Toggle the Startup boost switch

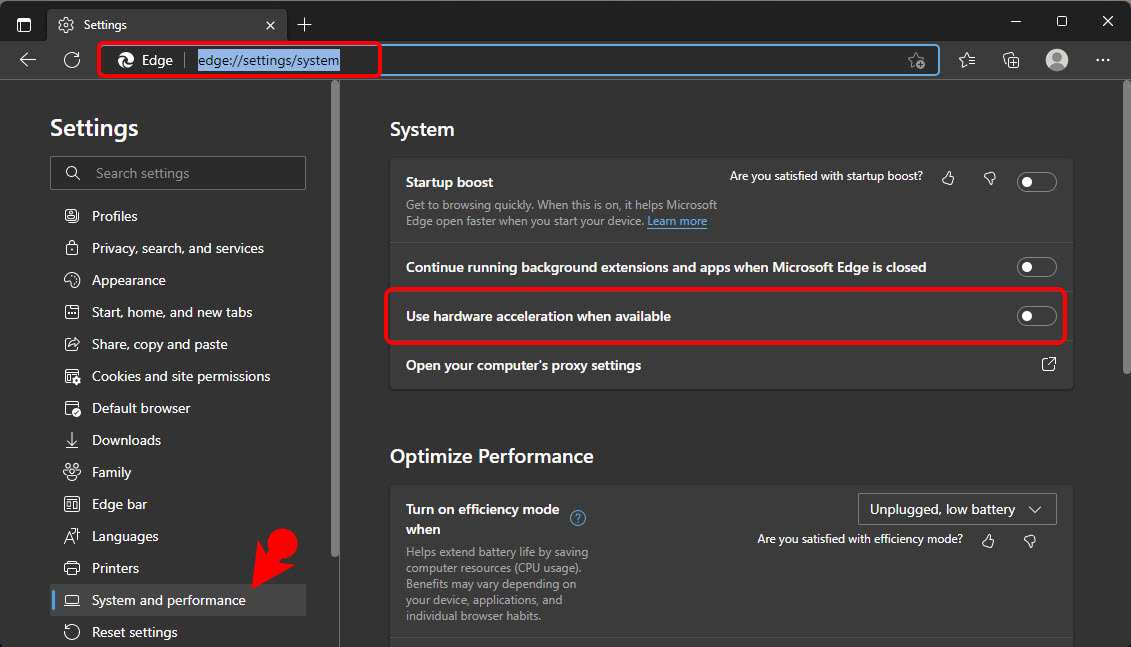[x=1037, y=182]
